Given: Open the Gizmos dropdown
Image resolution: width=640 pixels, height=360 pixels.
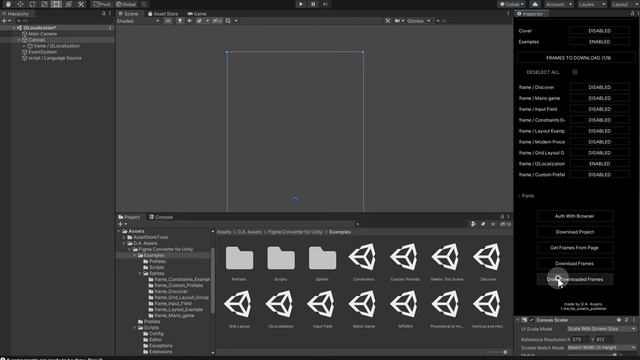Looking at the screenshot, I should pyautogui.click(x=418, y=21).
